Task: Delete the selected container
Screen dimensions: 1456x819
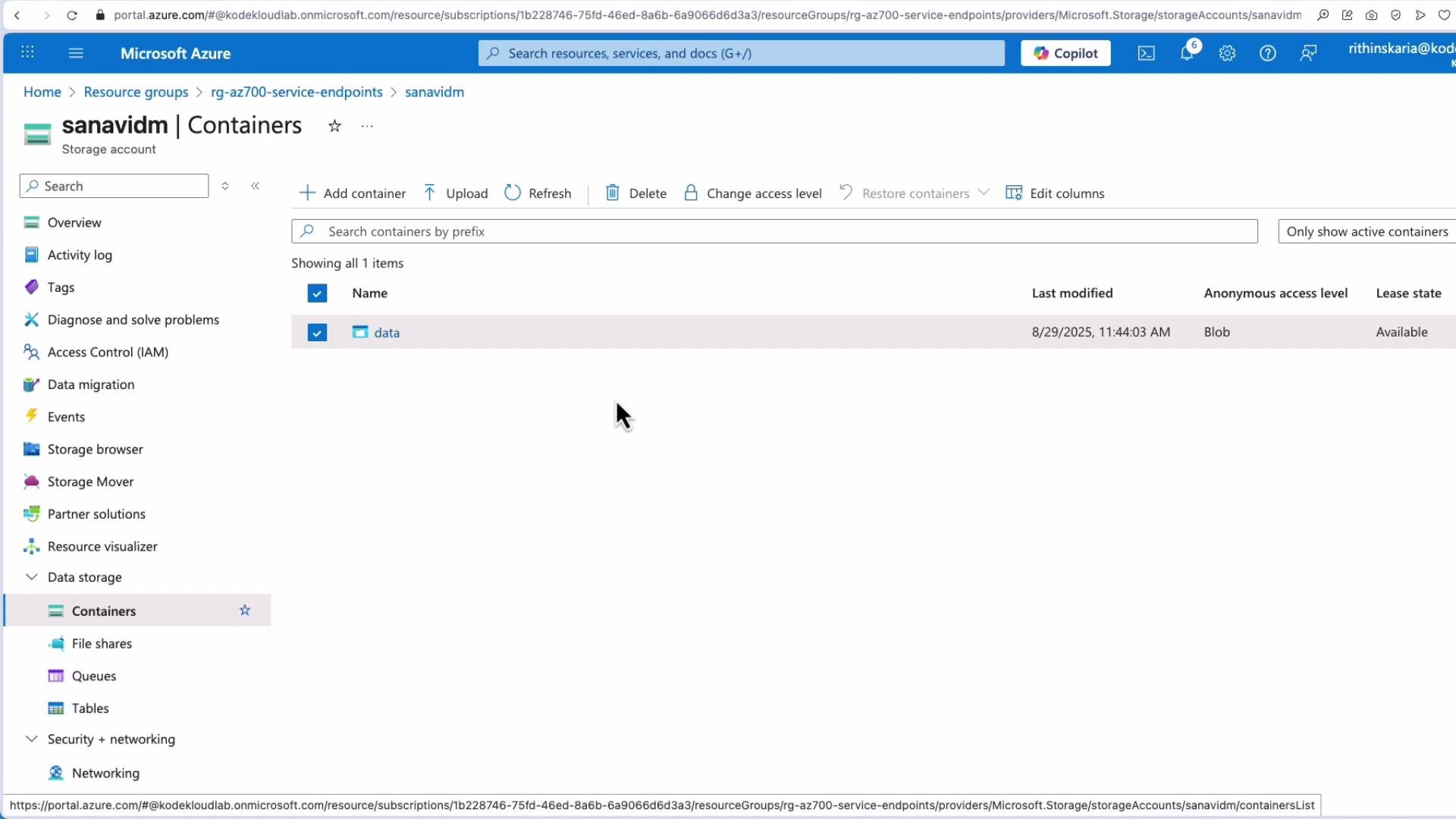Action: click(635, 193)
